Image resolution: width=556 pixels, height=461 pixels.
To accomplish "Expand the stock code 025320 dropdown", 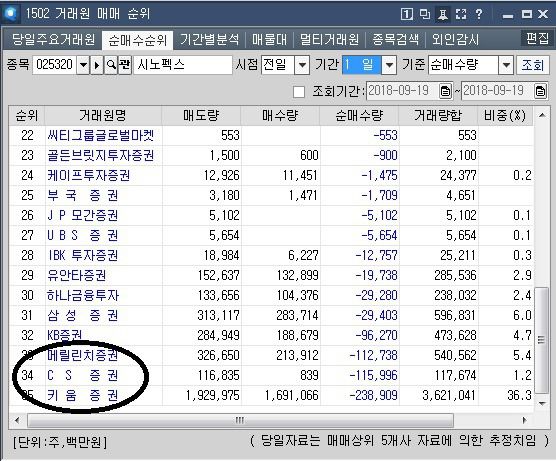I will (83, 65).
